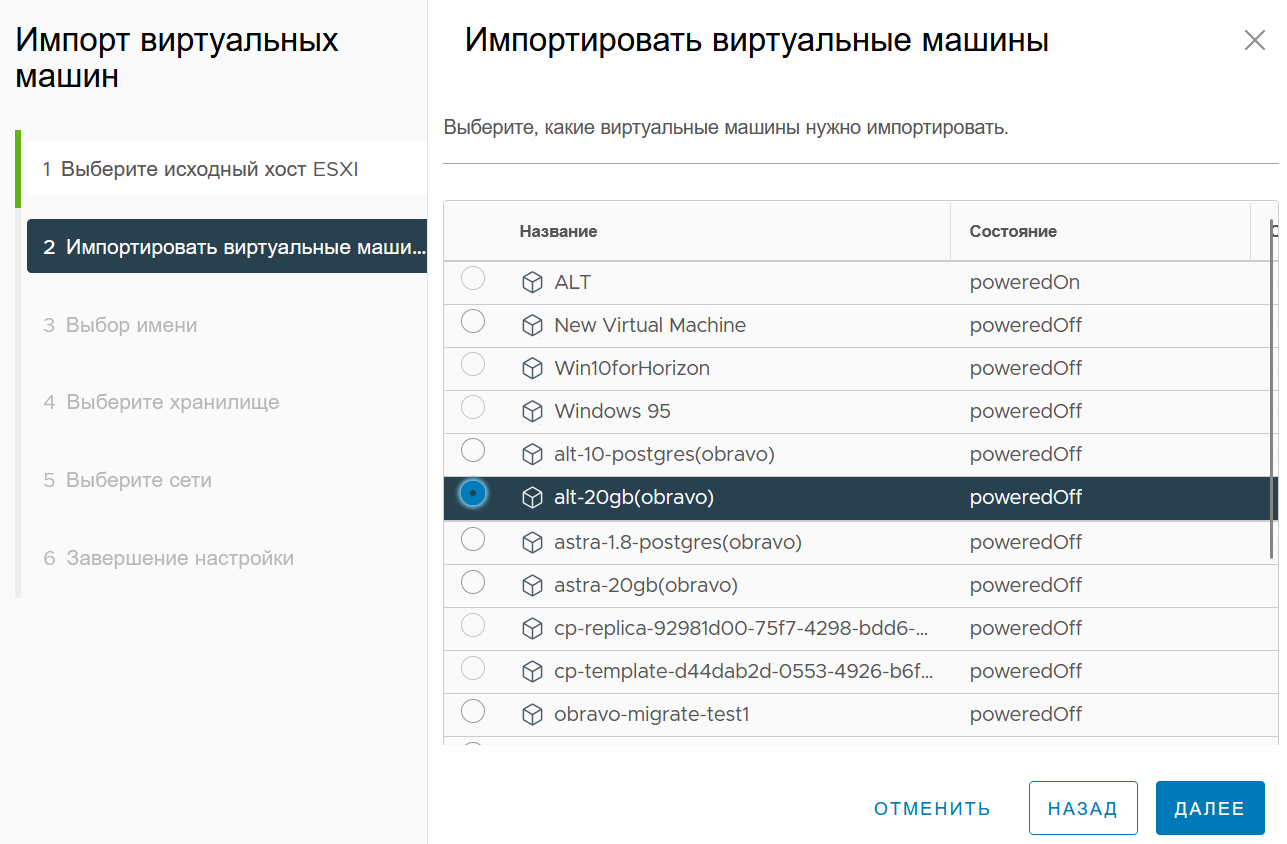Click poweredOff status of astra-20gb(obravo)
Image resolution: width=1287 pixels, height=844 pixels.
1026,585
